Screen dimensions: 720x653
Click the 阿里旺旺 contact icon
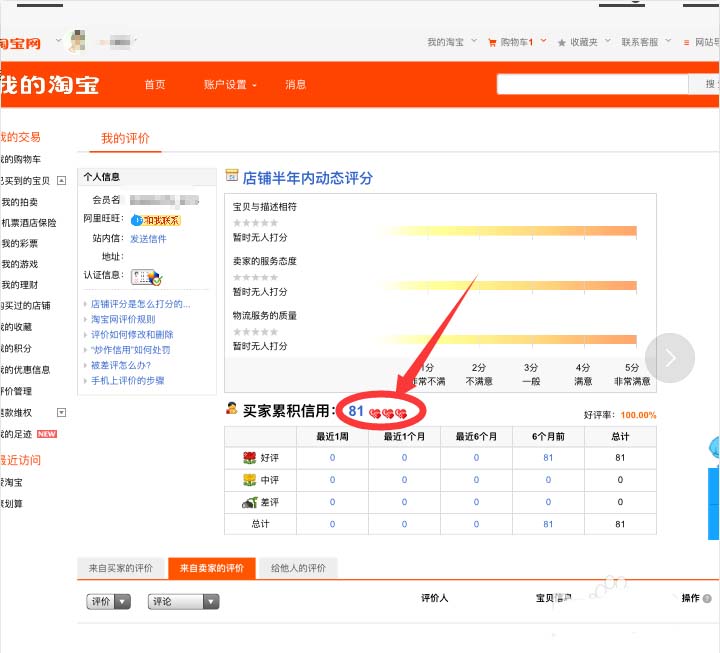click(156, 220)
